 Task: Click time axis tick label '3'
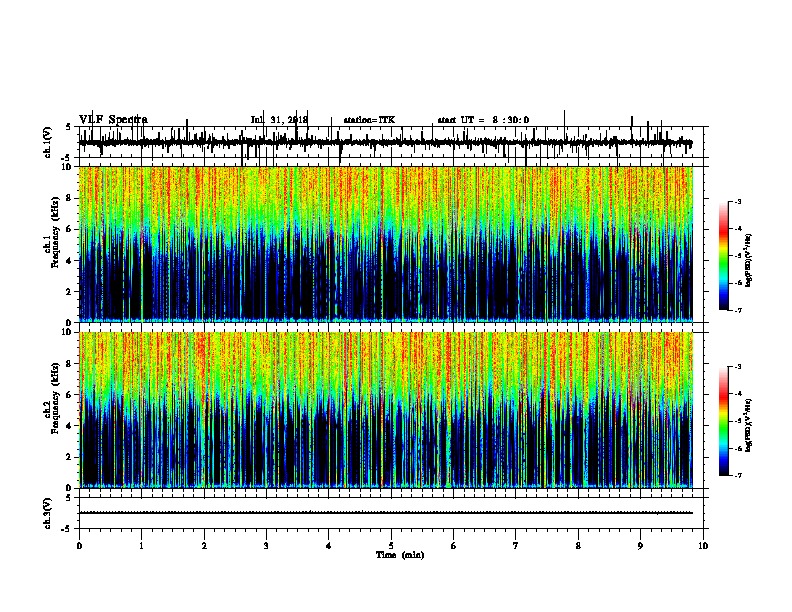pyautogui.click(x=266, y=546)
